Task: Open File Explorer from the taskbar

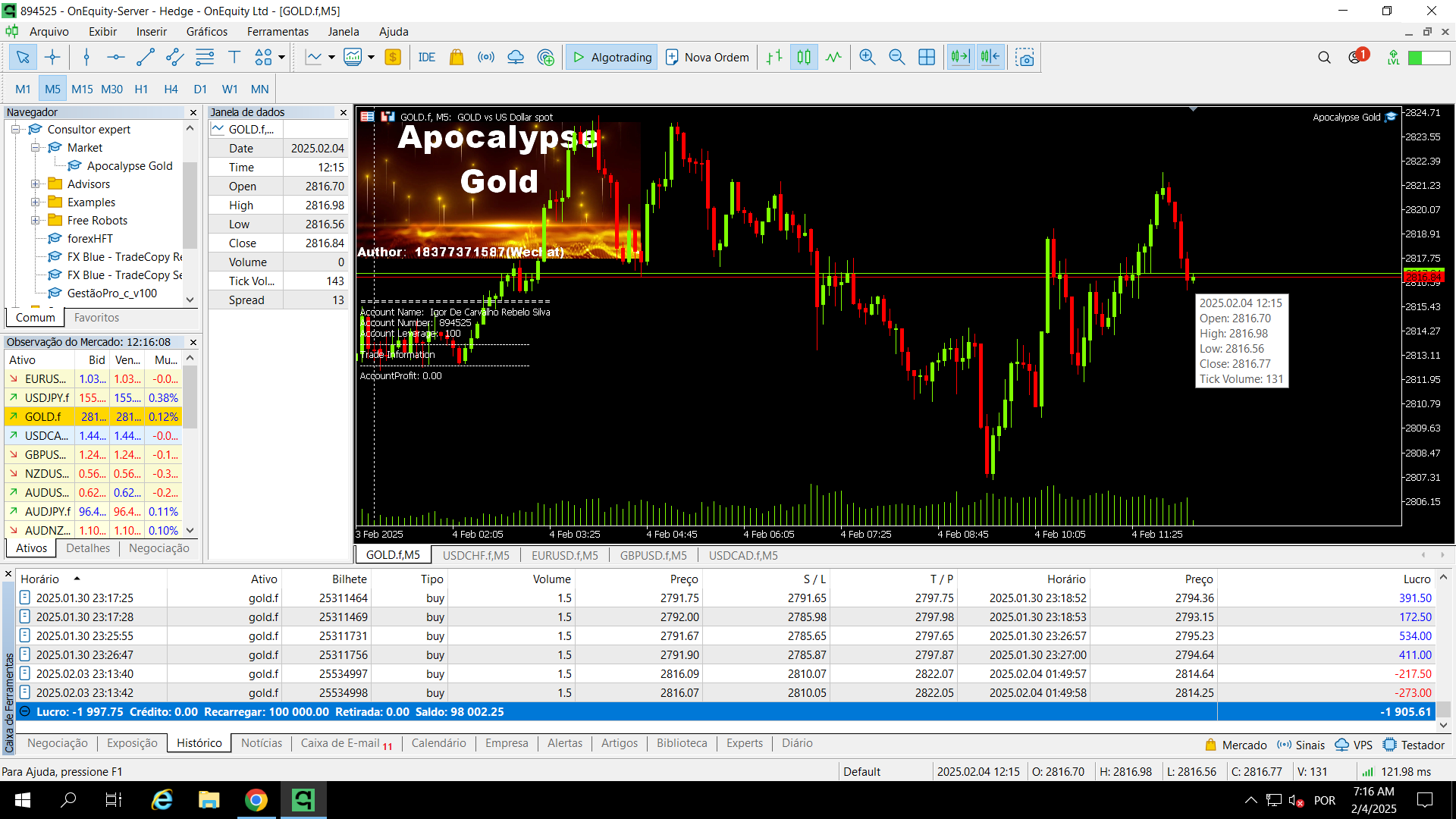Action: pos(209,800)
